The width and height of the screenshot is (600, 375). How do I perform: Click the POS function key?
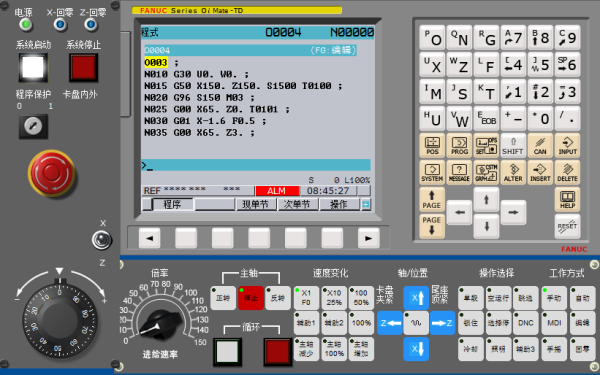tap(432, 145)
